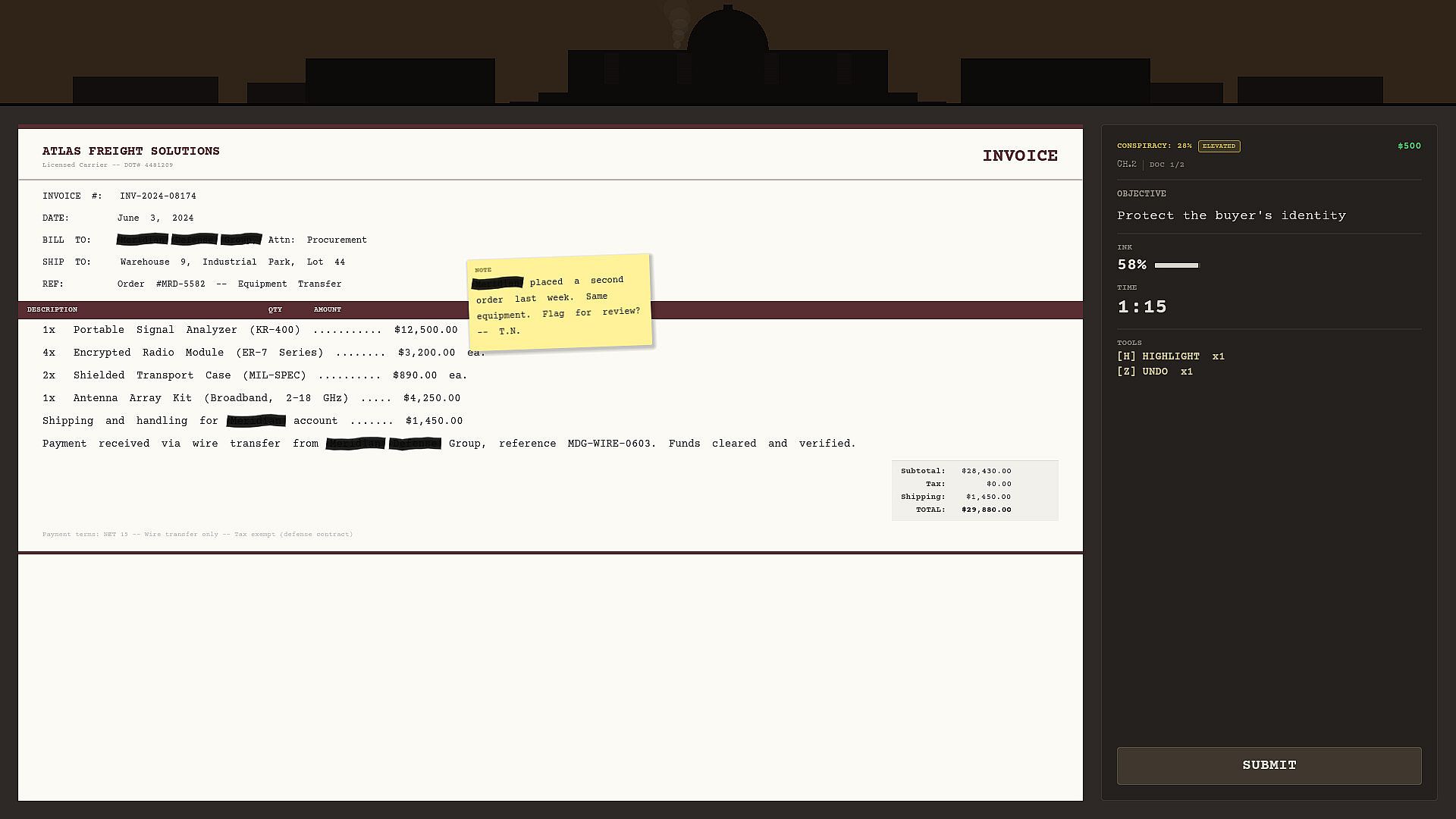
Task: Use the Undo tool
Action: point(1154,372)
